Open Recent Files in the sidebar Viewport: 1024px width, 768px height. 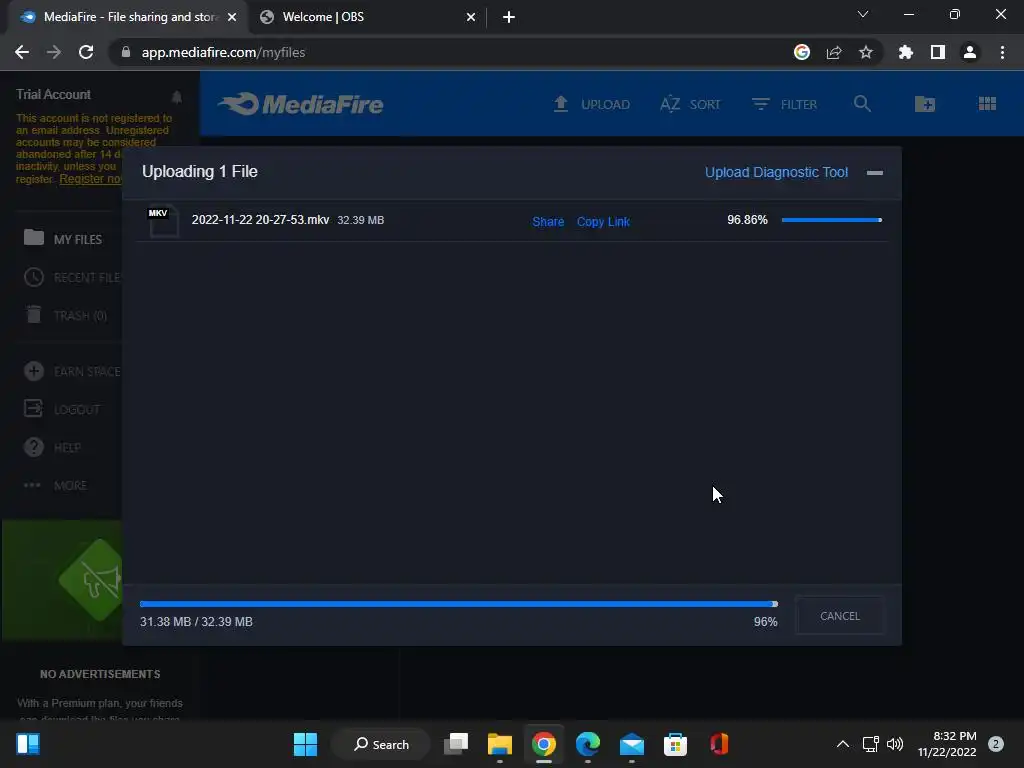(72, 277)
